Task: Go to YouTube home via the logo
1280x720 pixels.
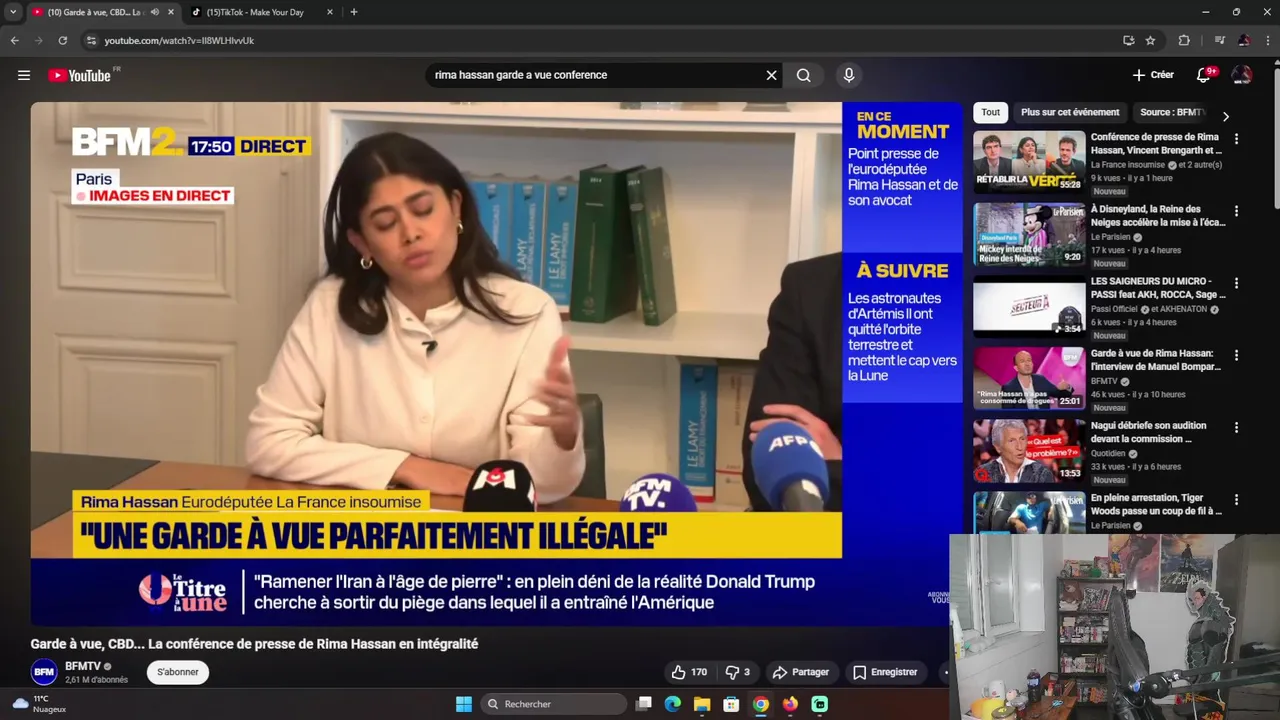Action: point(79,75)
